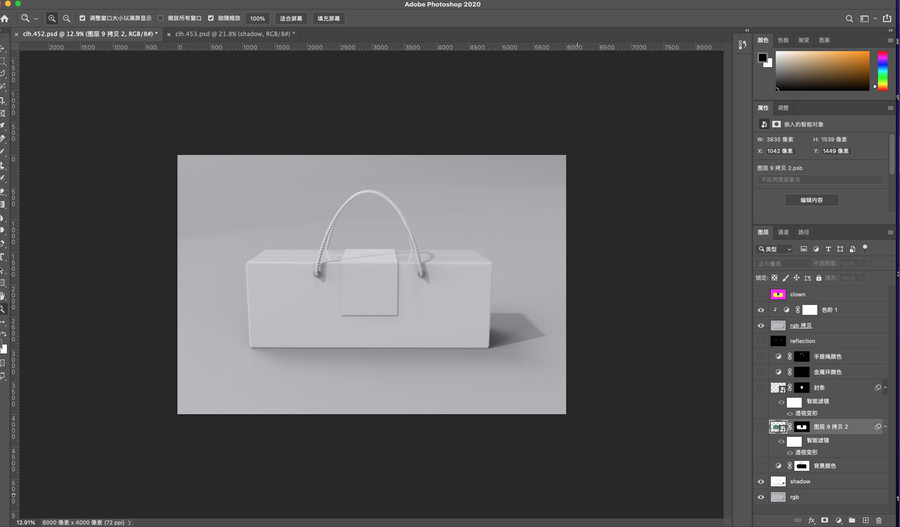The width and height of the screenshot is (900, 527).
Task: Select the Zoom In mode icon
Action: click(52, 18)
